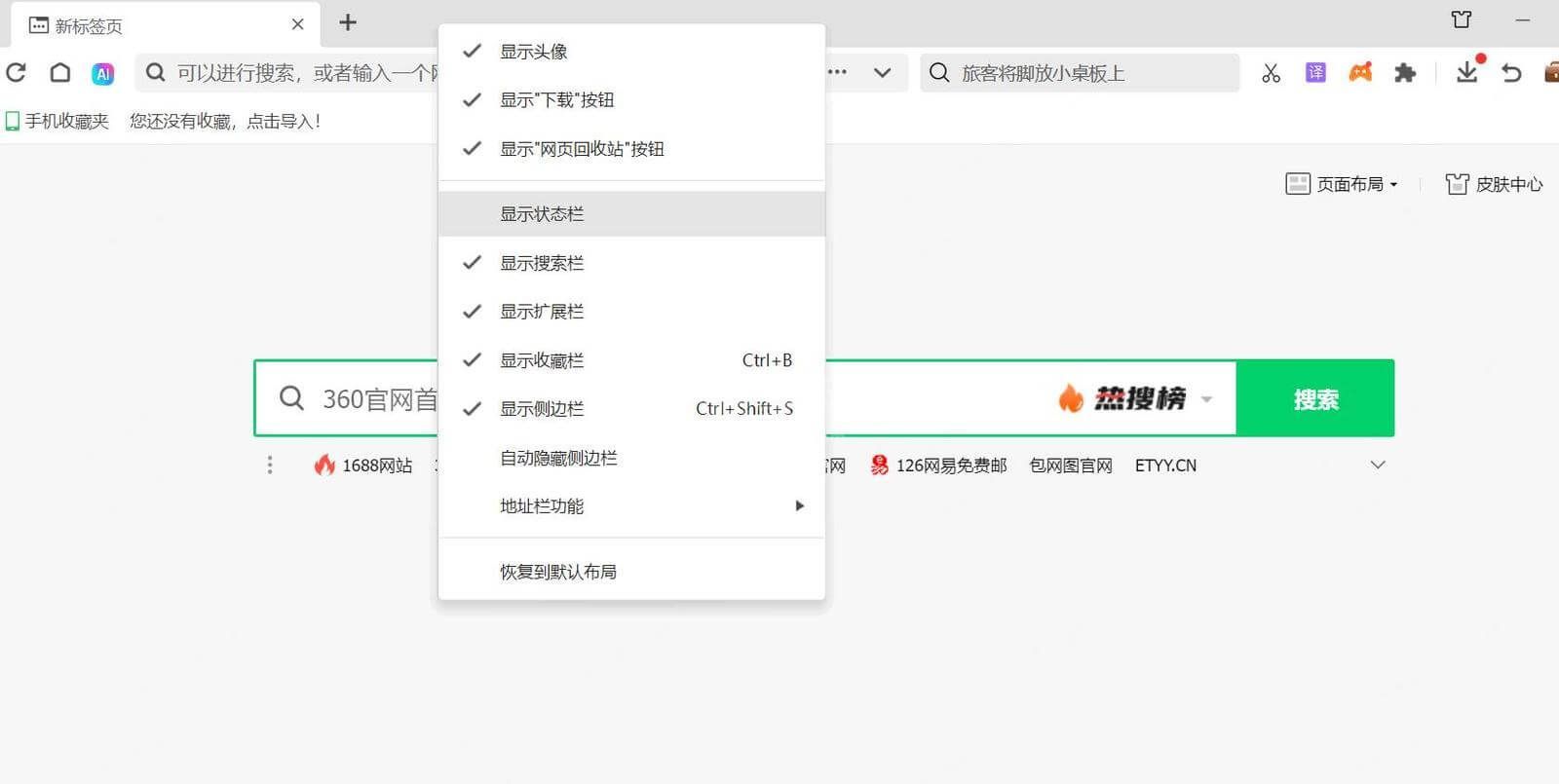Toggle 显示收藏栏 option
Screen dimensions: 1559x784
click(631, 360)
